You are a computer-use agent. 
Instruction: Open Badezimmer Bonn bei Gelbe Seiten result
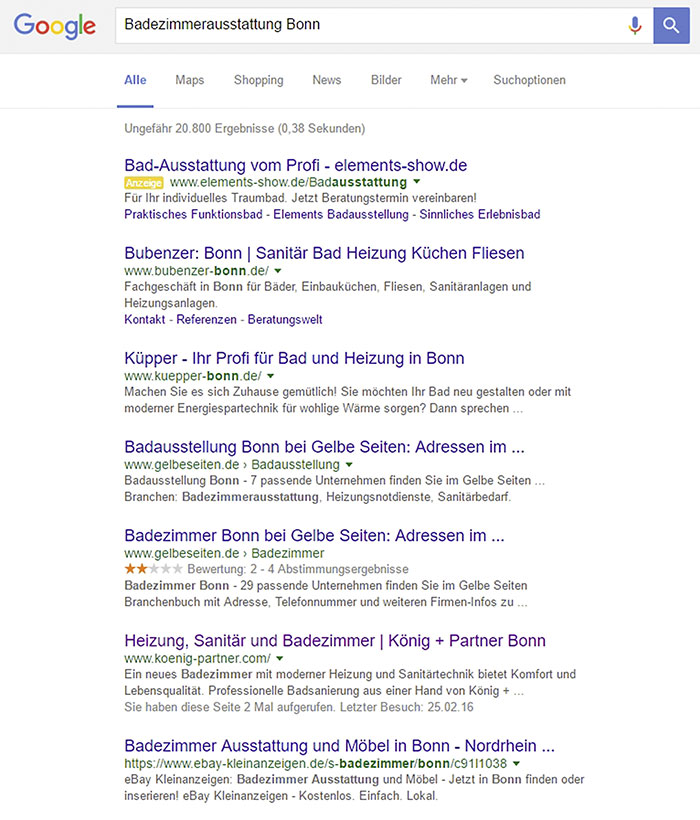click(x=314, y=536)
